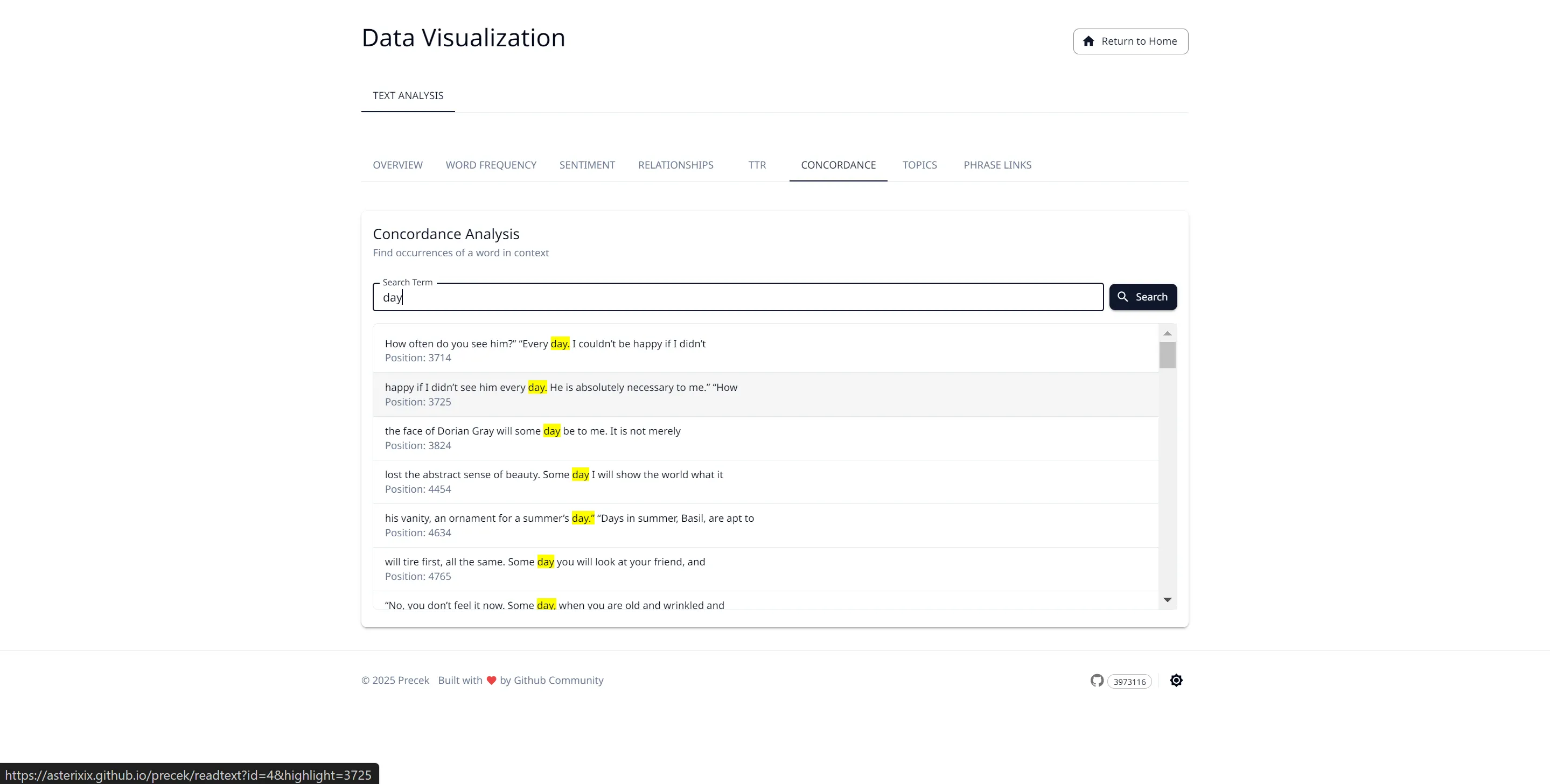
Task: Open the GitHub repository icon
Action: click(1097, 681)
